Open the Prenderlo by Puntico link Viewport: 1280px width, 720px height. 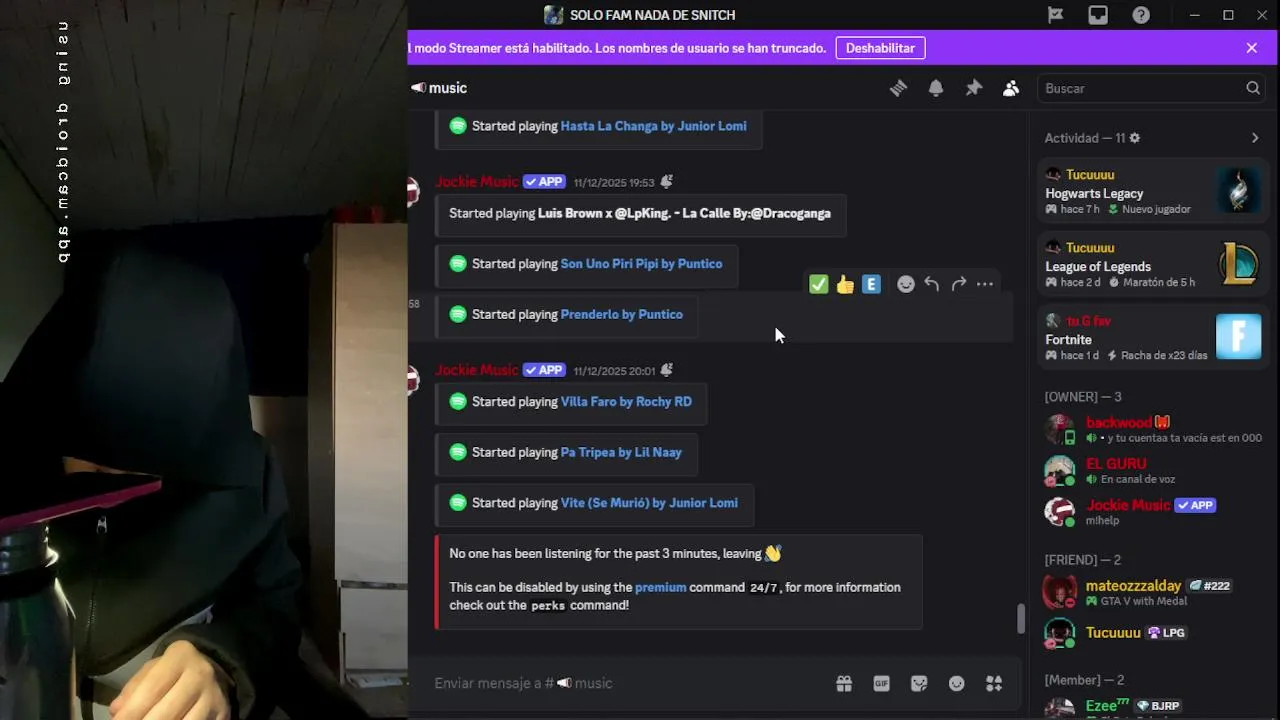[622, 314]
